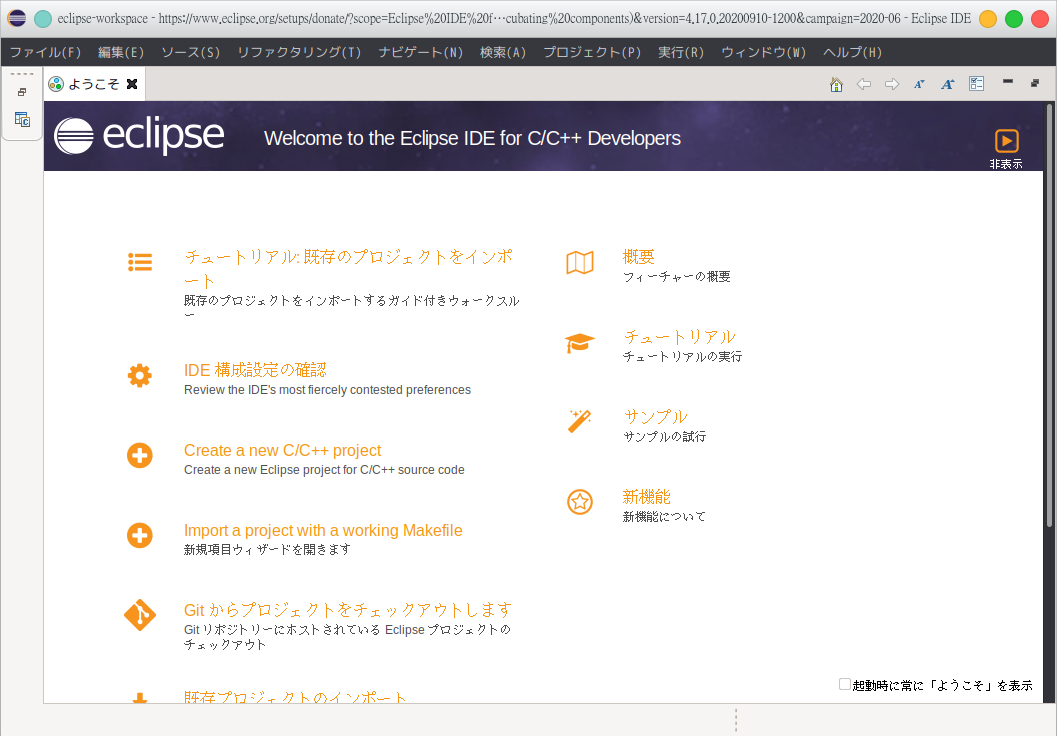Click the Git link description mentioning 'Git リポジトリーにホスト'

click(348, 637)
